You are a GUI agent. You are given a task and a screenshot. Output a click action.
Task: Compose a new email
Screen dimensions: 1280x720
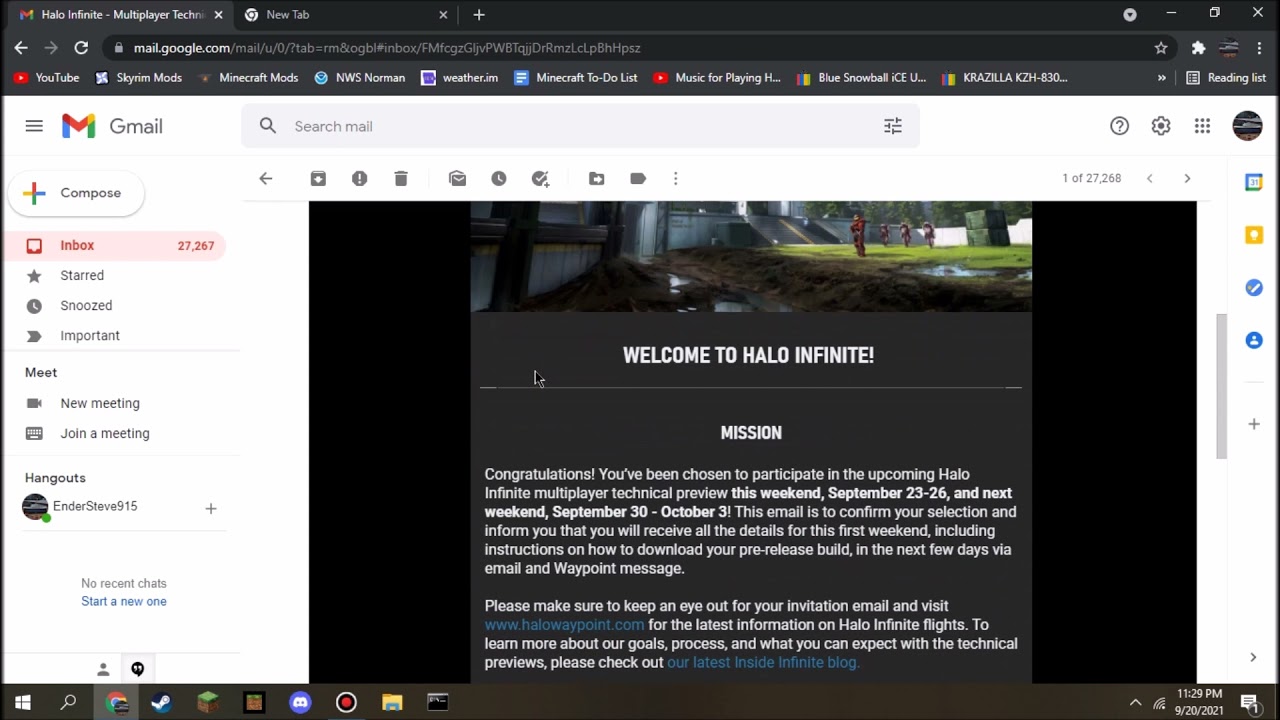(x=76, y=193)
